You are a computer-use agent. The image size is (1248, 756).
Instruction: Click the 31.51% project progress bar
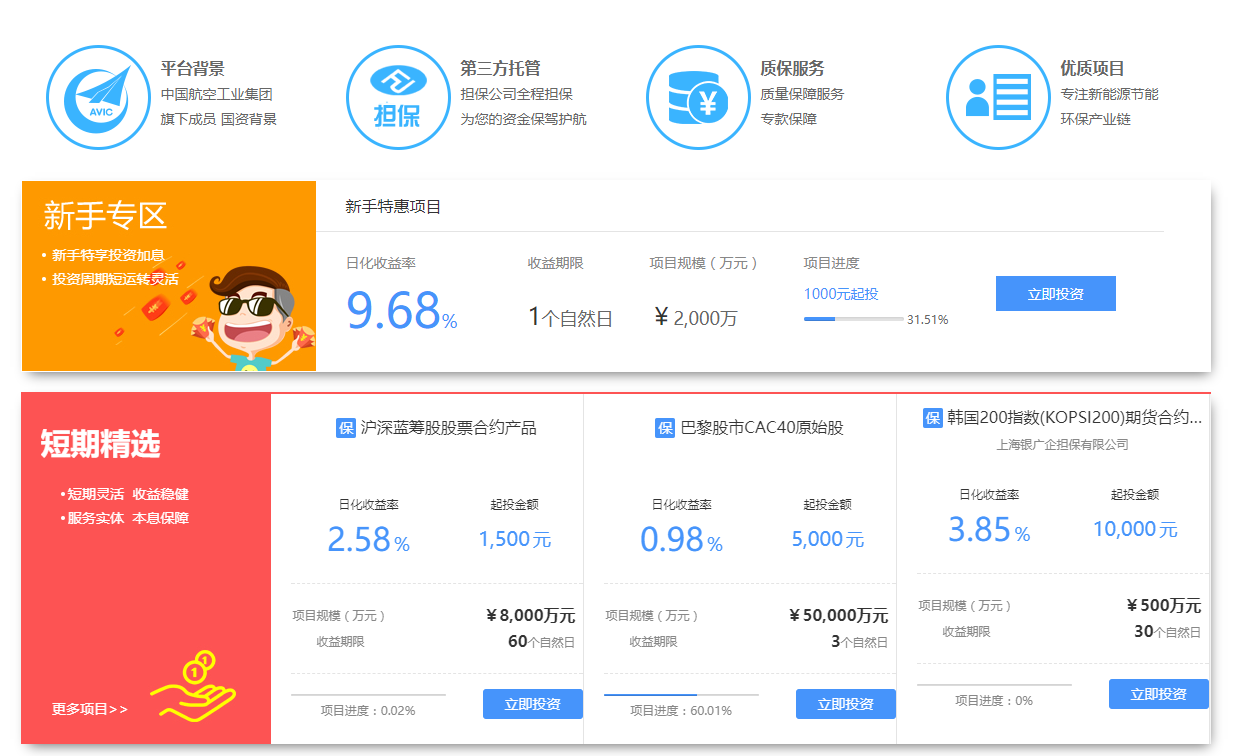pyautogui.click(x=852, y=319)
